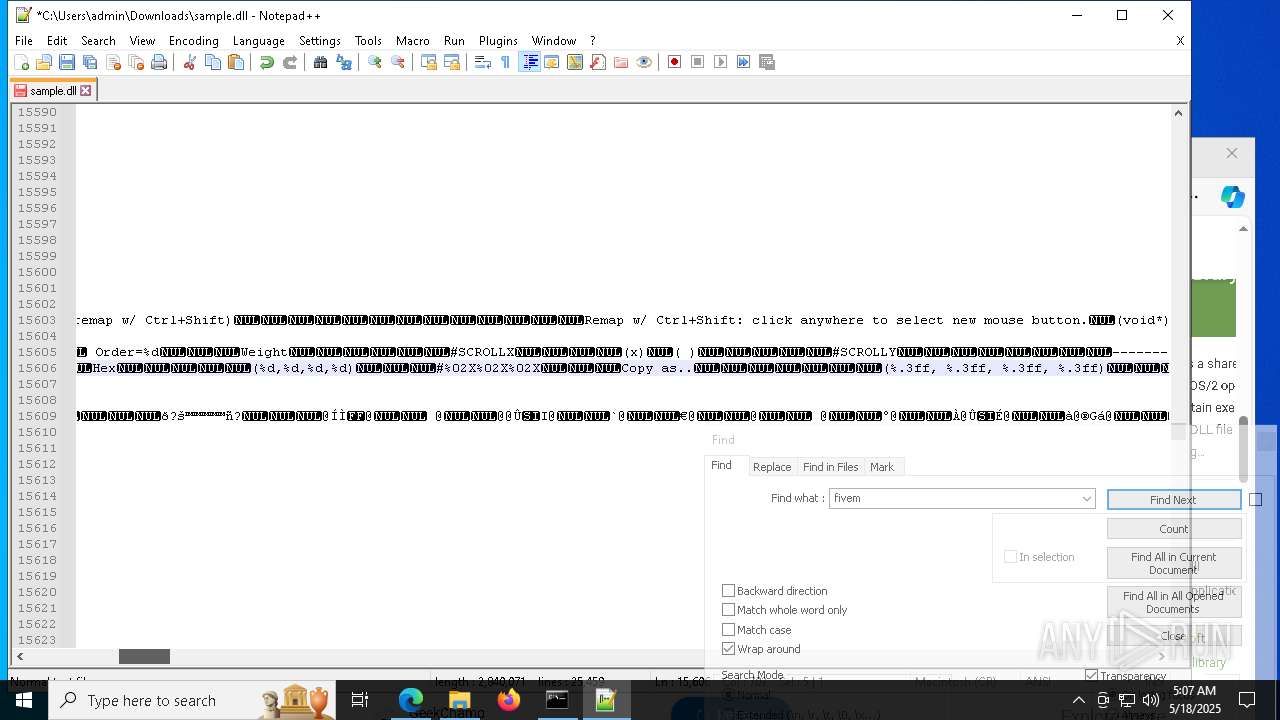Click the Monitoring eye toolbar icon

(x=644, y=62)
